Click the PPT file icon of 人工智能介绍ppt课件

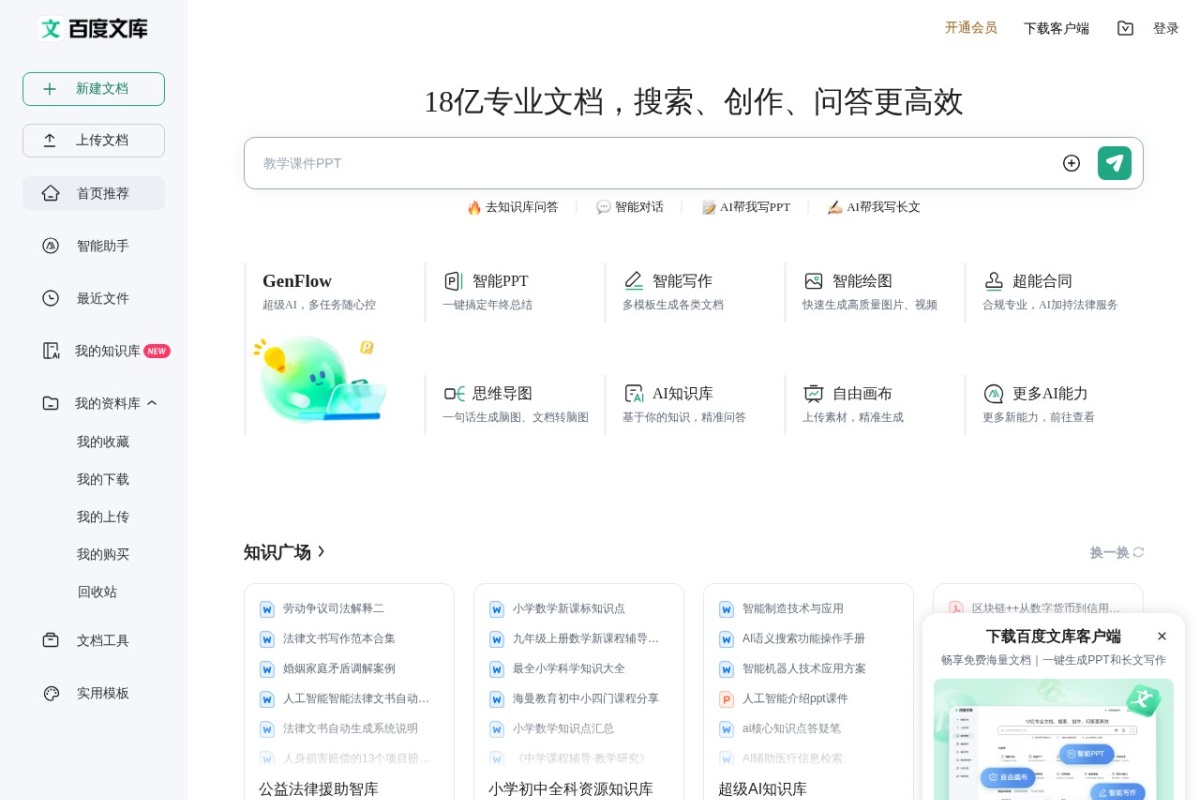click(726, 699)
